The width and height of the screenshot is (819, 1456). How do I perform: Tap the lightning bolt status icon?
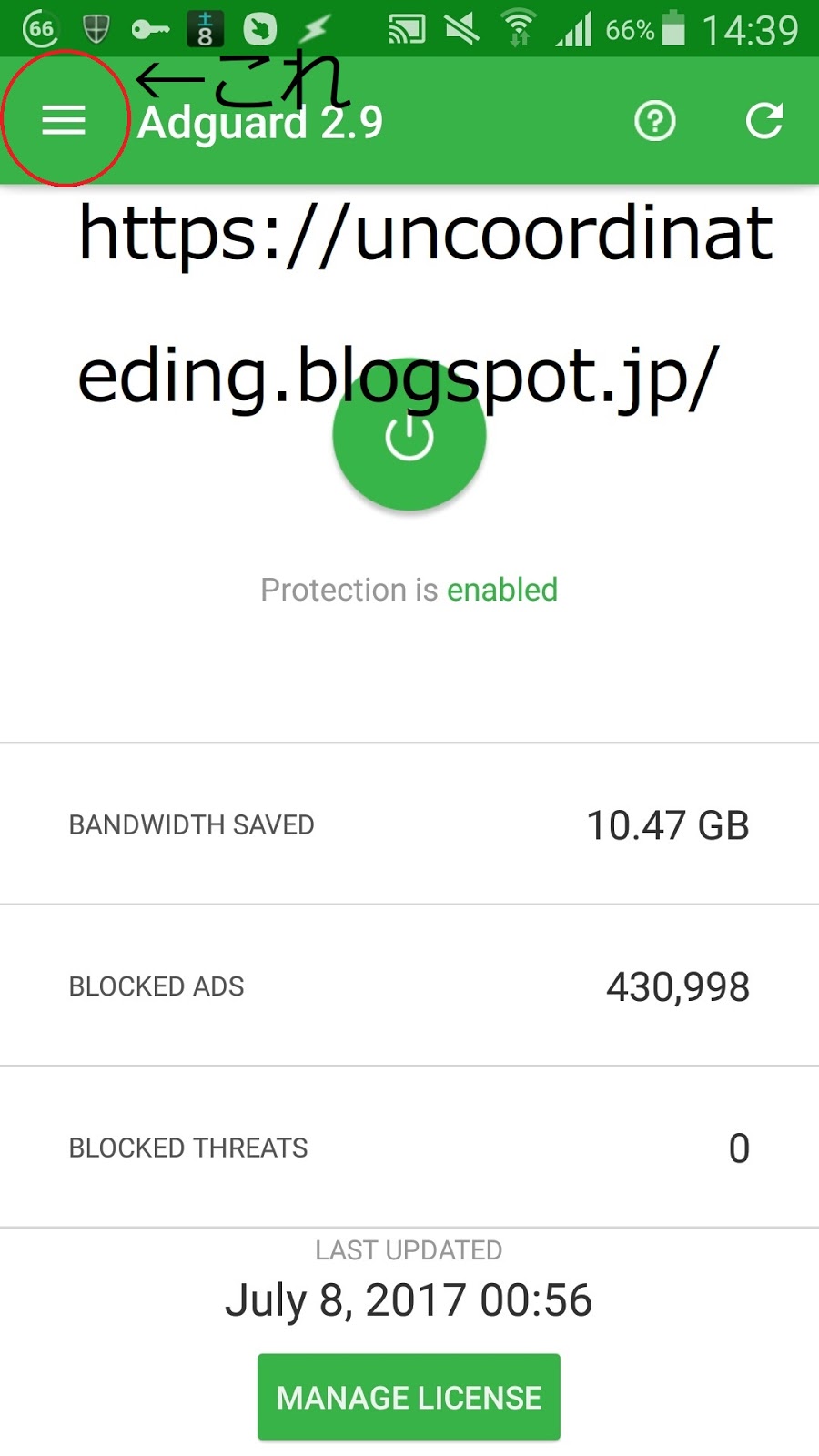tap(315, 30)
